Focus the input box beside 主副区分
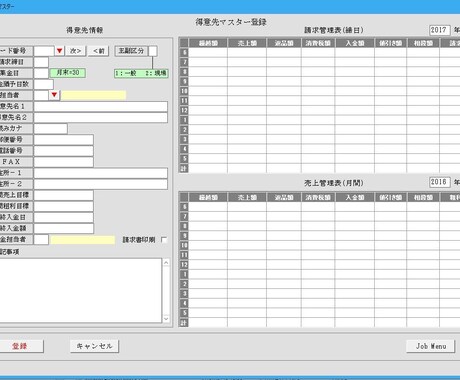 pyautogui.click(x=153, y=51)
